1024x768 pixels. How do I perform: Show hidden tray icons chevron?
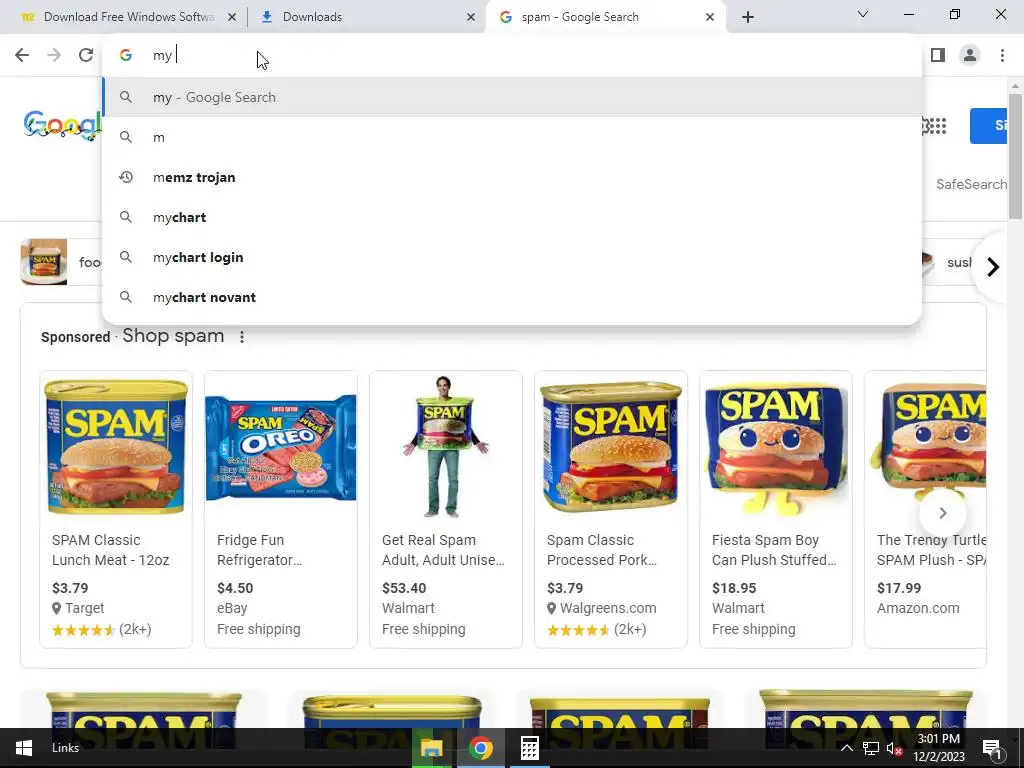point(846,748)
